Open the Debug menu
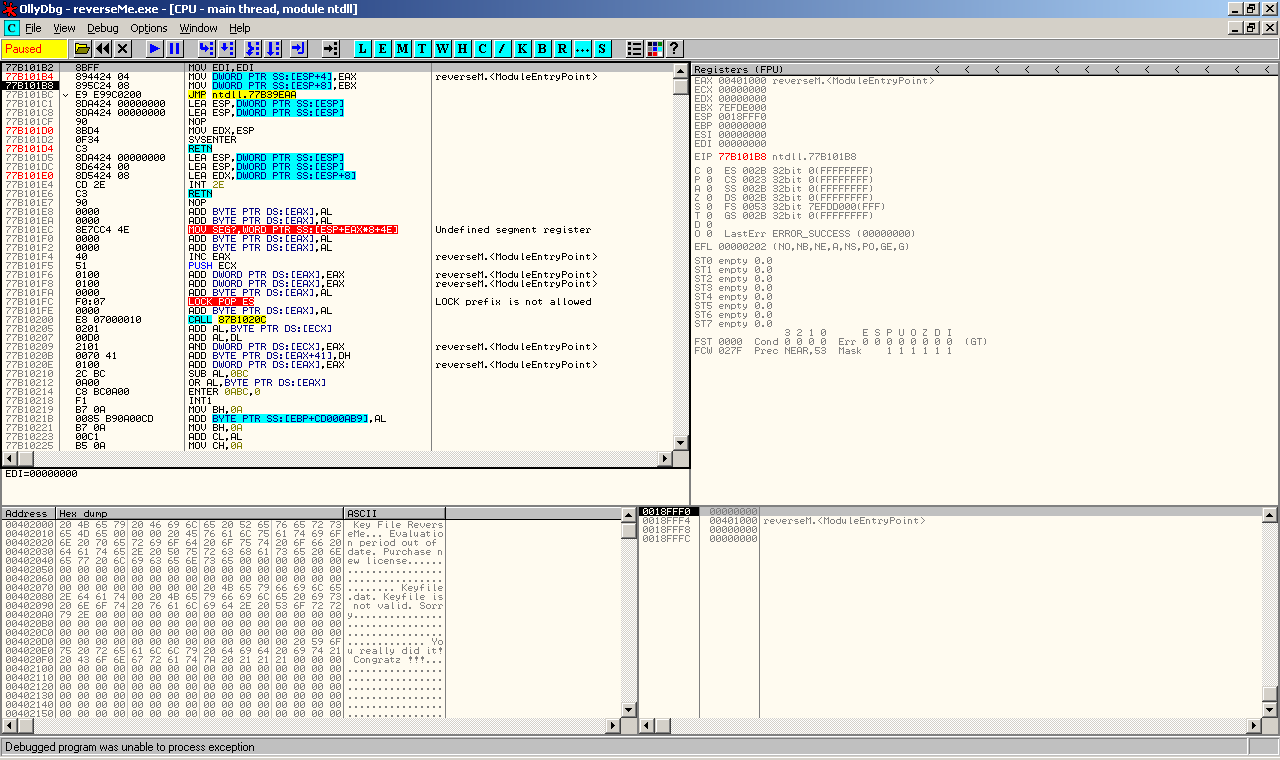The height and width of the screenshot is (760, 1280). coord(102,28)
